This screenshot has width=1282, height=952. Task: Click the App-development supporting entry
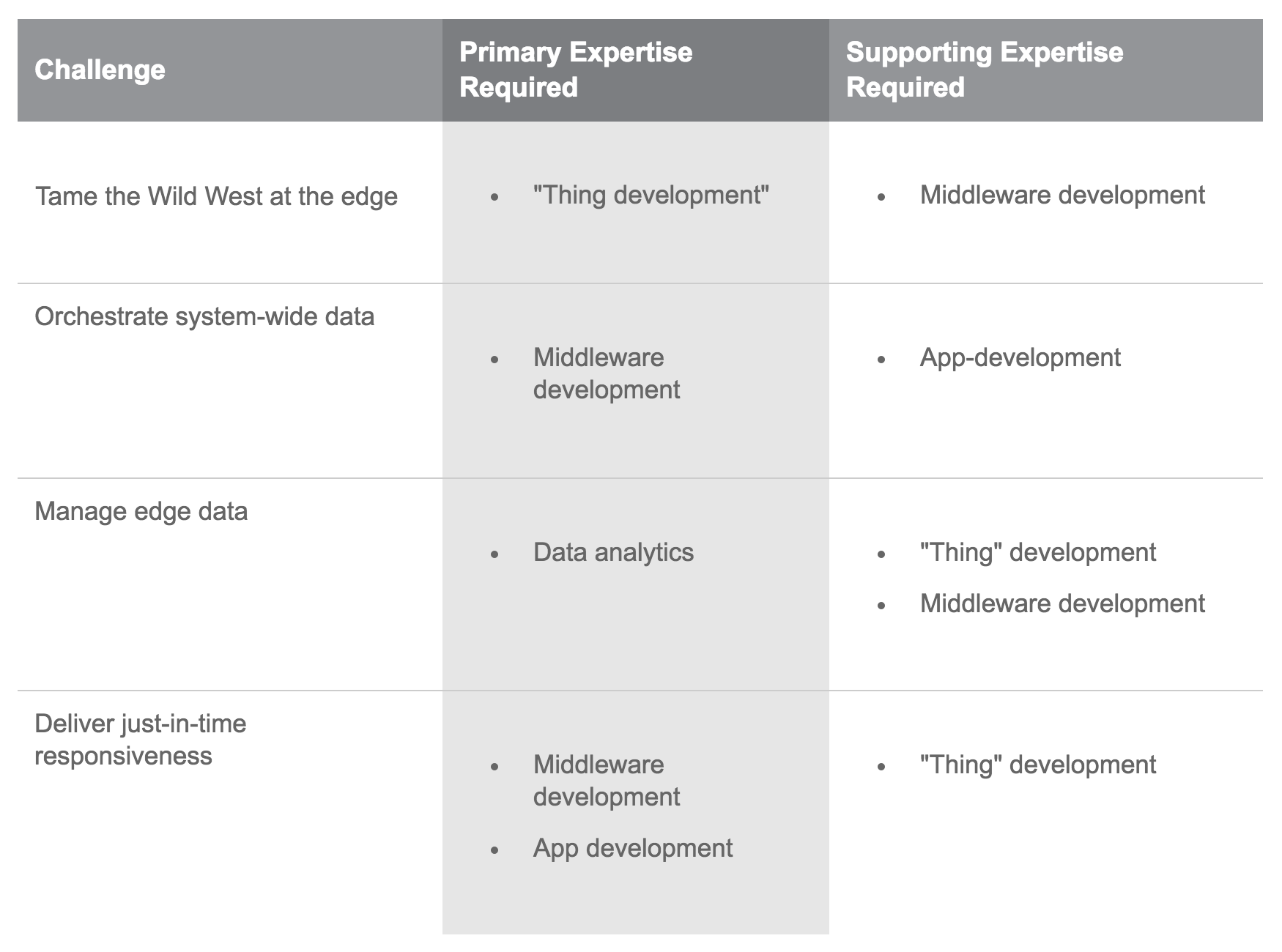[1020, 357]
